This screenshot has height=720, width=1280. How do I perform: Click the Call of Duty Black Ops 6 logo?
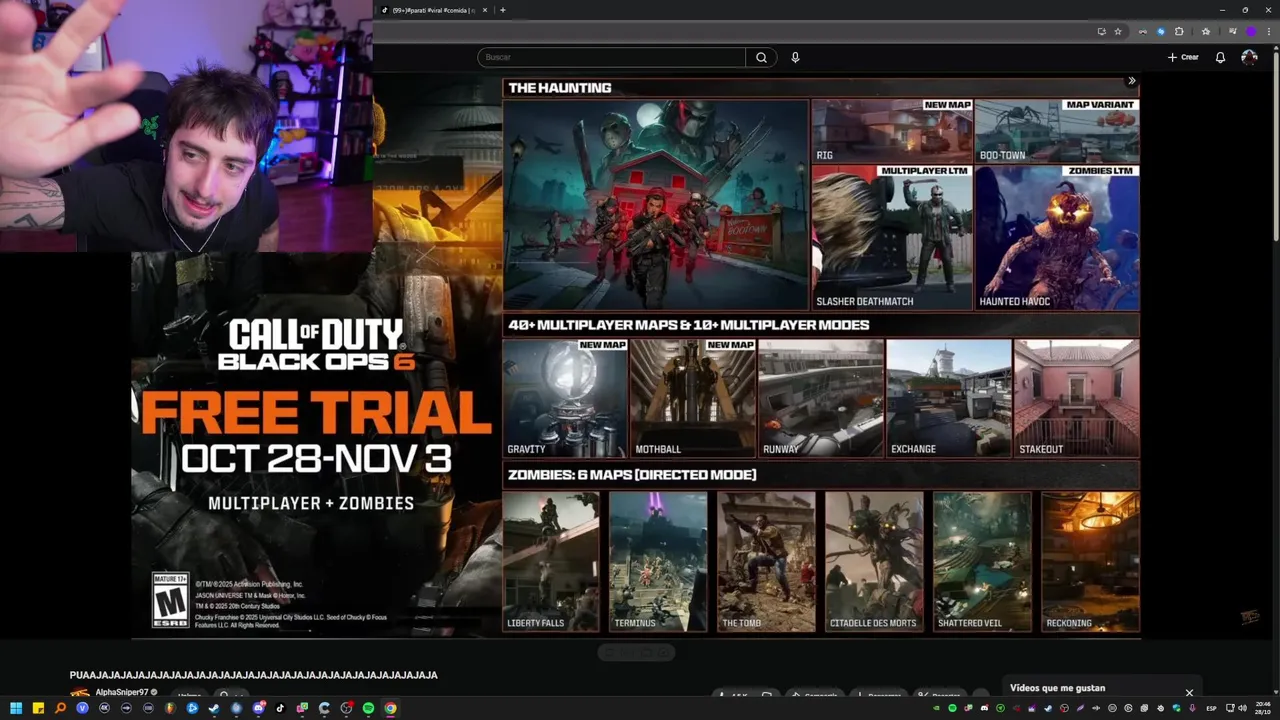(x=316, y=345)
